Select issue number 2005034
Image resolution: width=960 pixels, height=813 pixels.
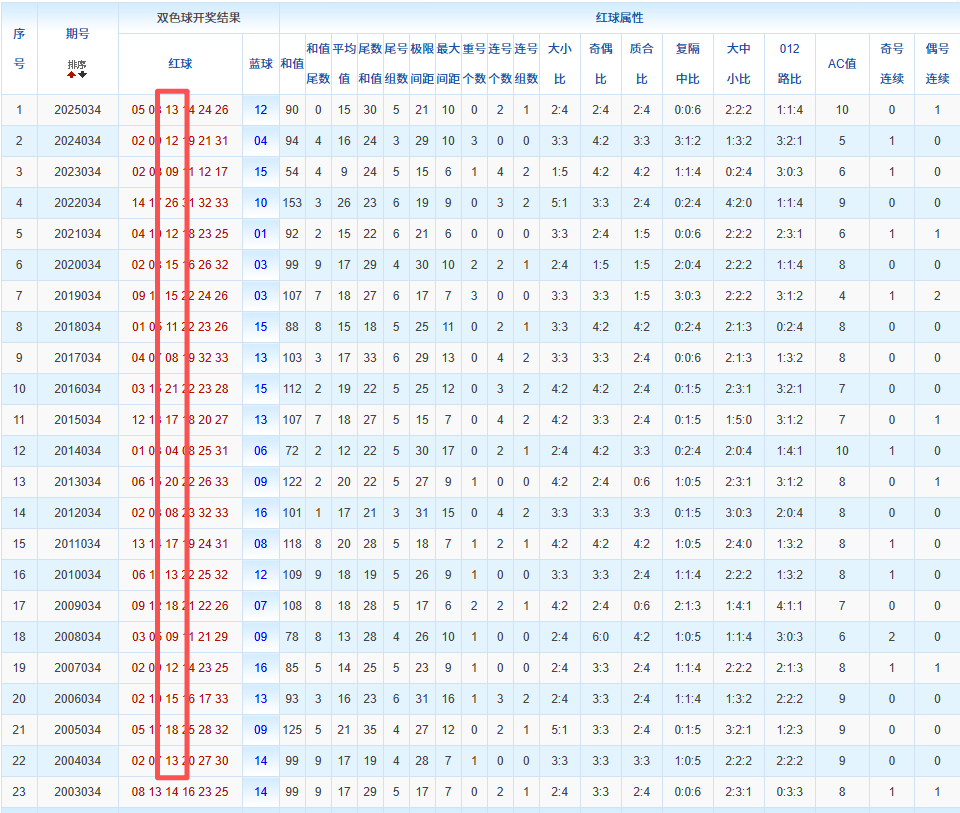(x=77, y=730)
